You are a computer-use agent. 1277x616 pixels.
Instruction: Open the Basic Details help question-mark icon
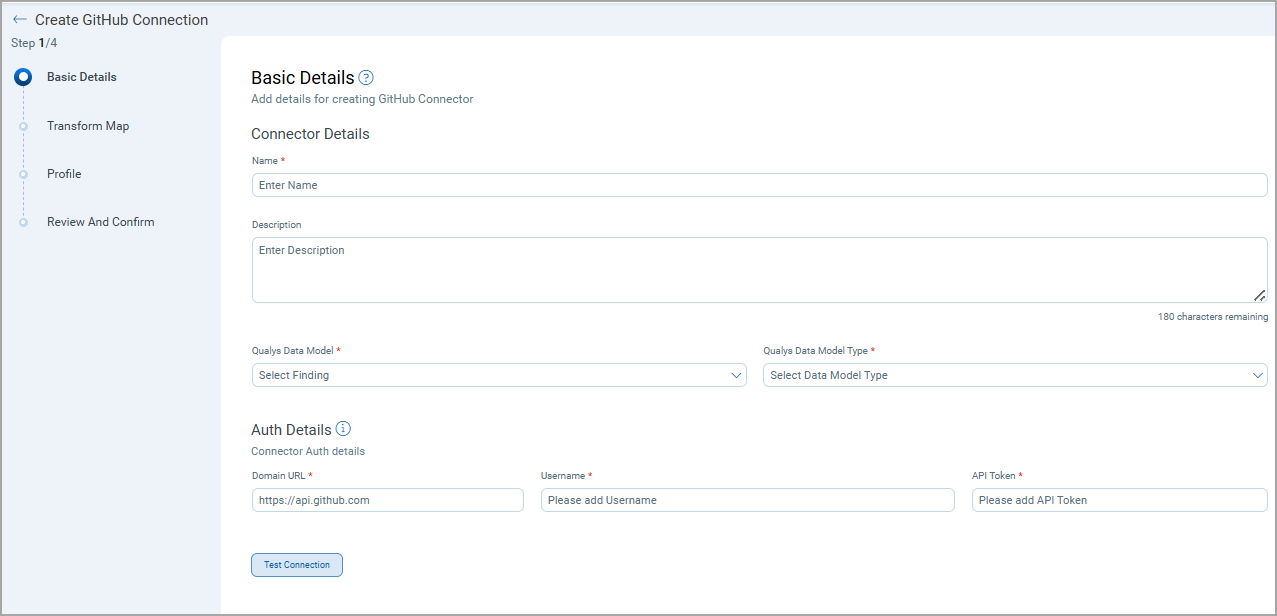click(366, 78)
